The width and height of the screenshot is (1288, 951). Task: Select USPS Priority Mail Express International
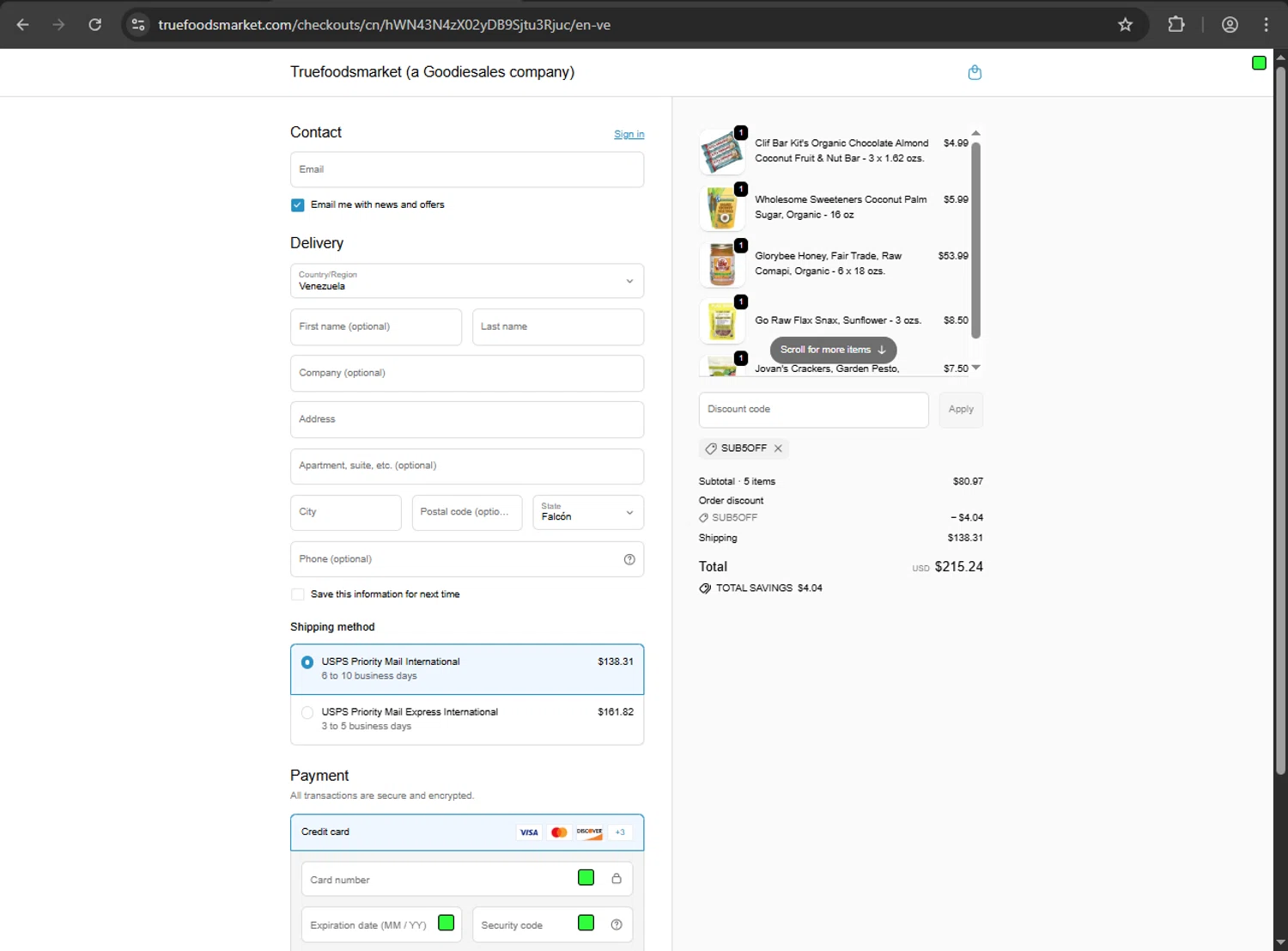pyautogui.click(x=307, y=712)
